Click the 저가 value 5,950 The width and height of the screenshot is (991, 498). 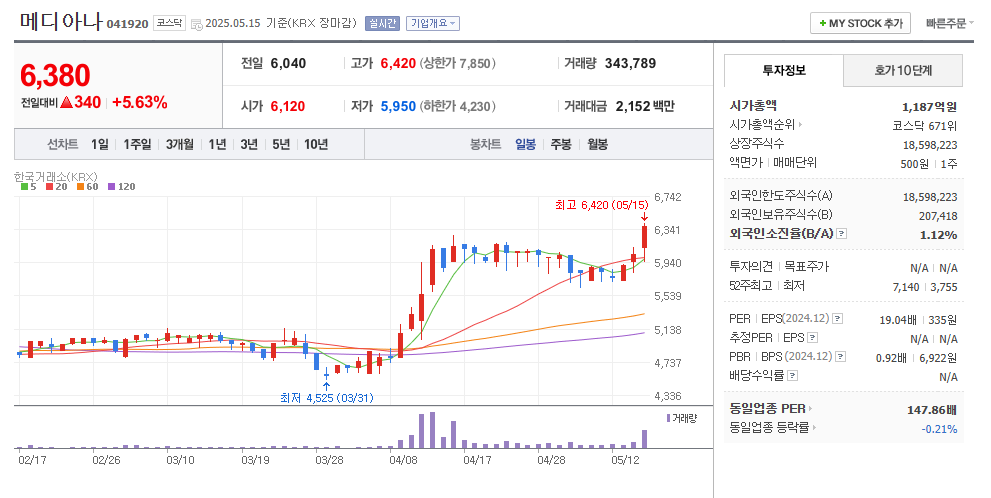398,106
